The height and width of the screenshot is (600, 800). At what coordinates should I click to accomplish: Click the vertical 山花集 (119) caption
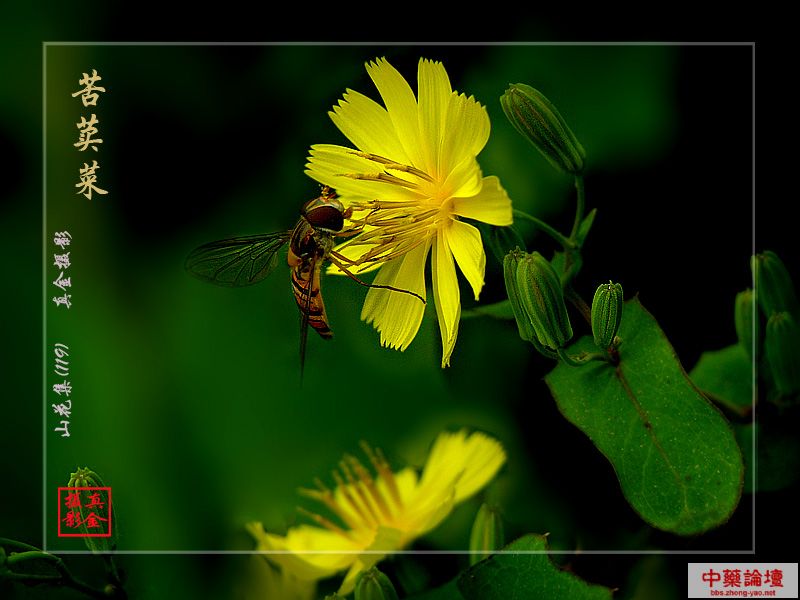coord(62,390)
